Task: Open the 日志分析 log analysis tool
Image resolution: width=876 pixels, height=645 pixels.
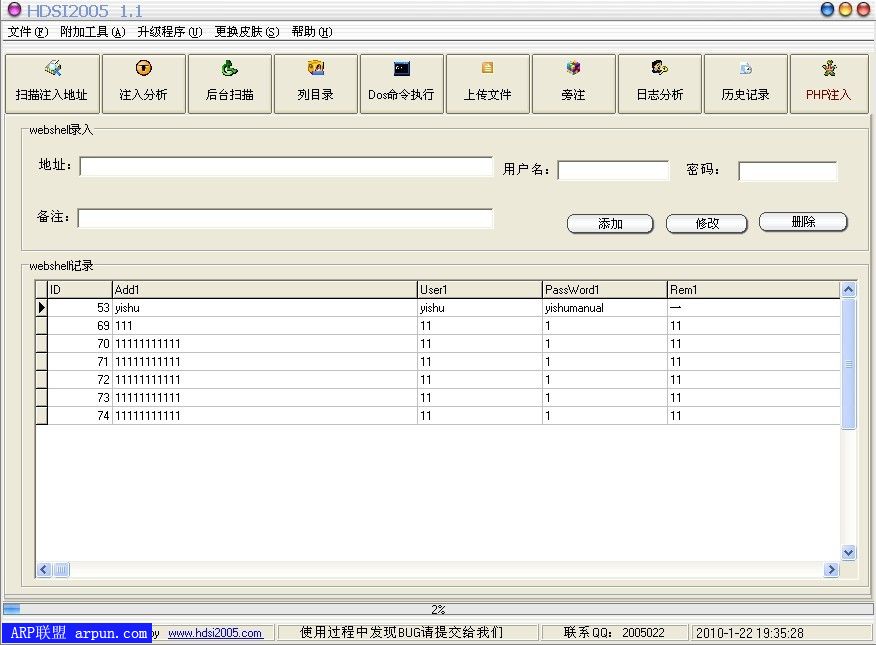Action: [x=660, y=83]
